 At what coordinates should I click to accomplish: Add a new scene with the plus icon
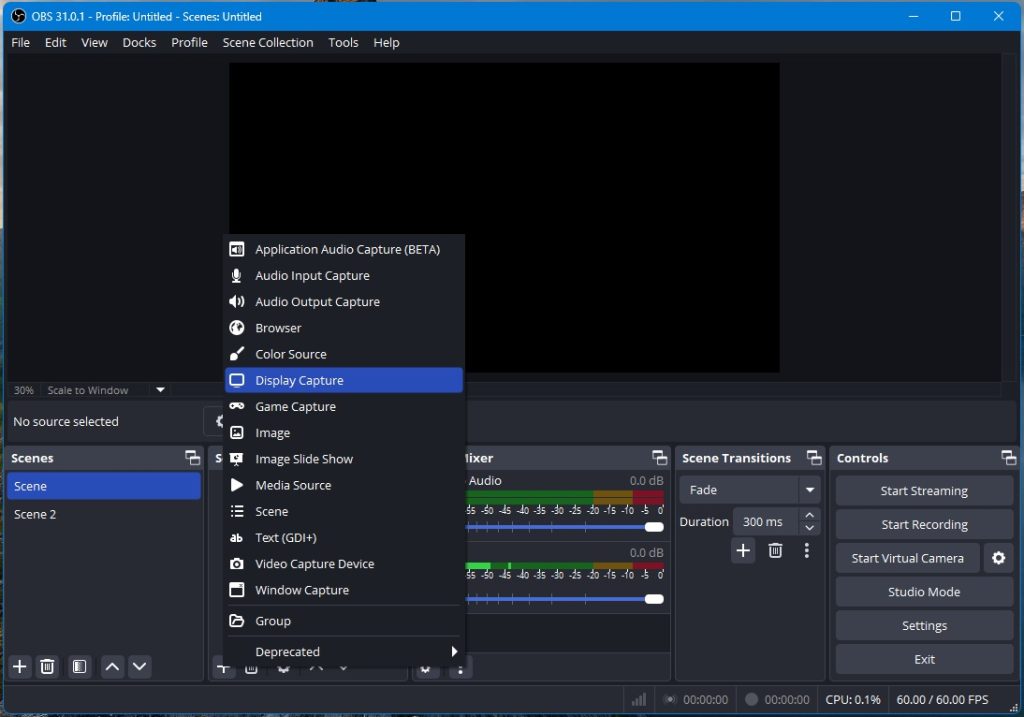pos(19,667)
